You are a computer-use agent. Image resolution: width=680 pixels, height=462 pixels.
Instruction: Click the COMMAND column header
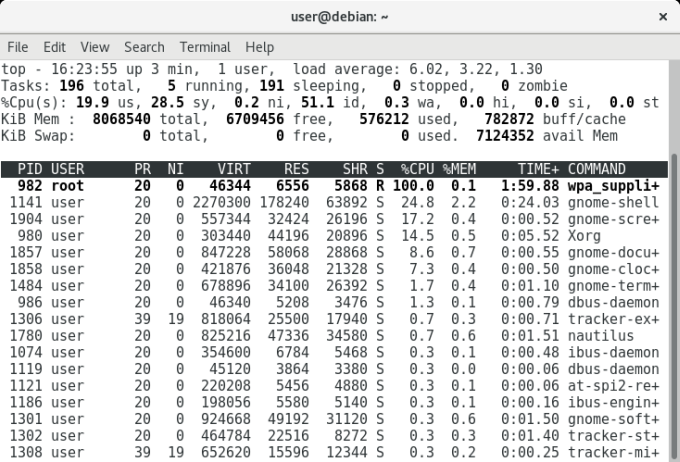(x=597, y=169)
